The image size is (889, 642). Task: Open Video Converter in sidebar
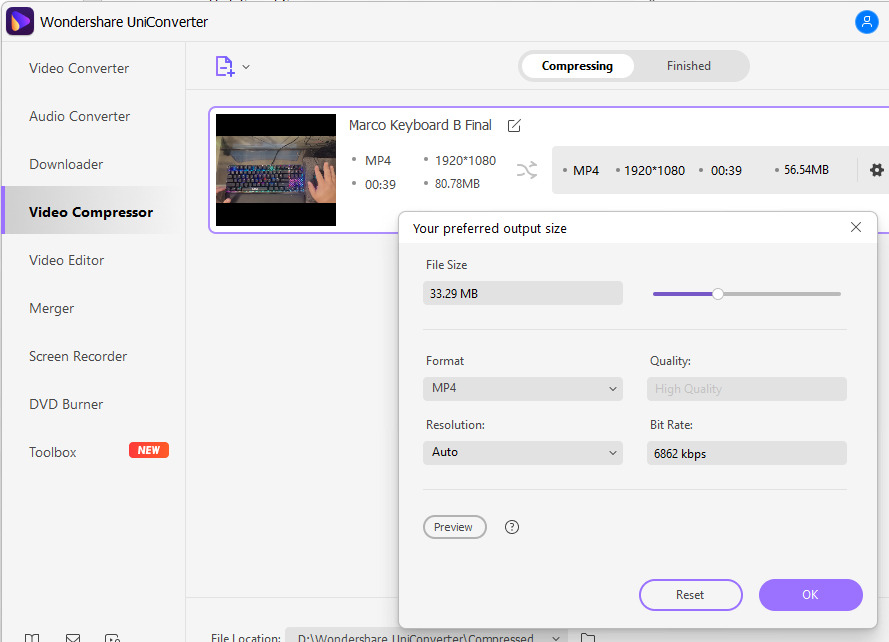[79, 68]
